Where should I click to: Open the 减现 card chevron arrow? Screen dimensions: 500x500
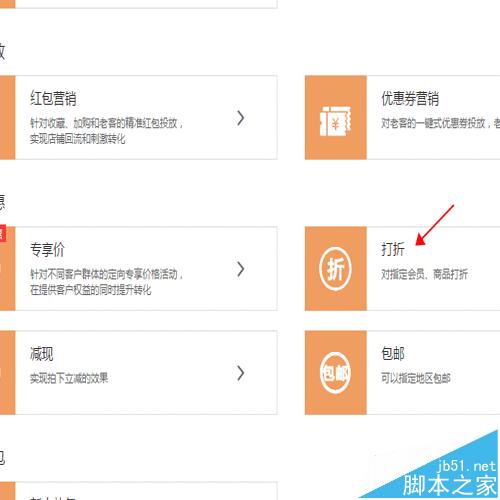click(x=241, y=373)
